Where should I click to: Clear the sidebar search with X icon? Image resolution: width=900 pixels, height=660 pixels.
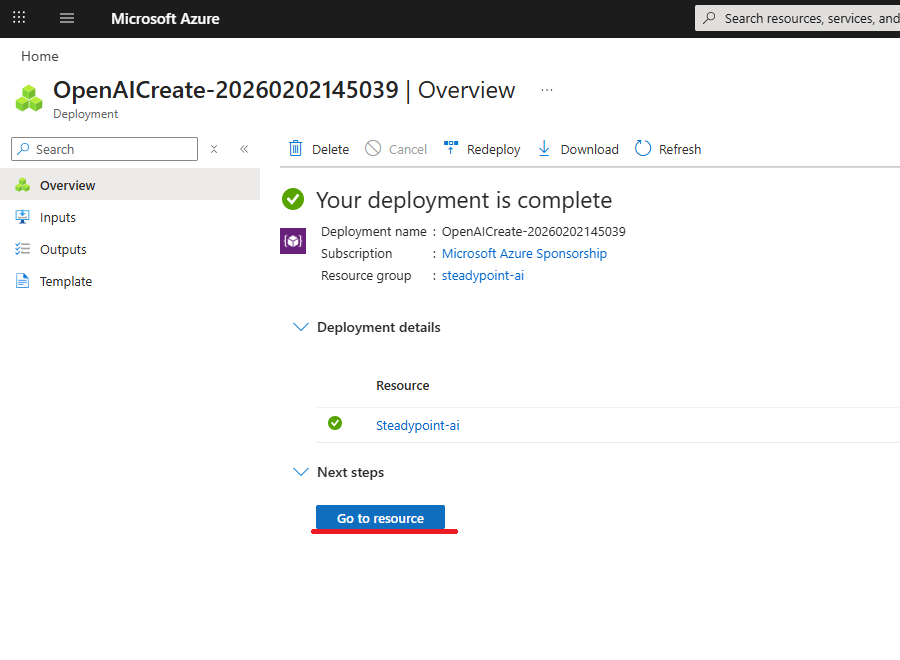coord(214,149)
